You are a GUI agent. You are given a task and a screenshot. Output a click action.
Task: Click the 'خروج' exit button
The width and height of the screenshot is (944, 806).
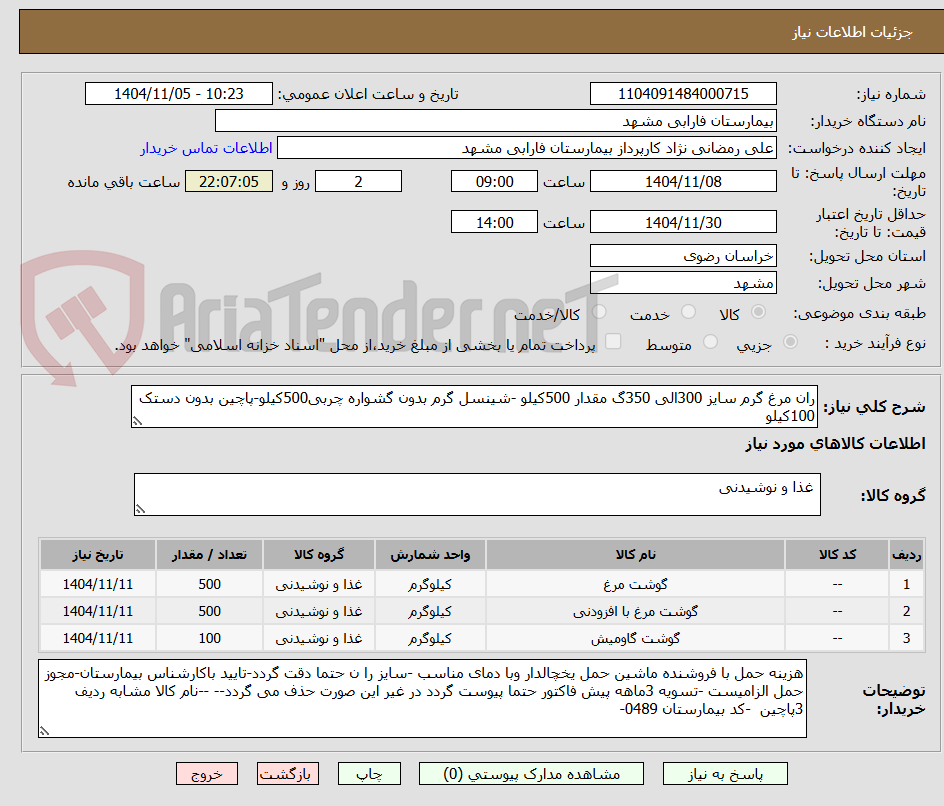click(x=206, y=773)
